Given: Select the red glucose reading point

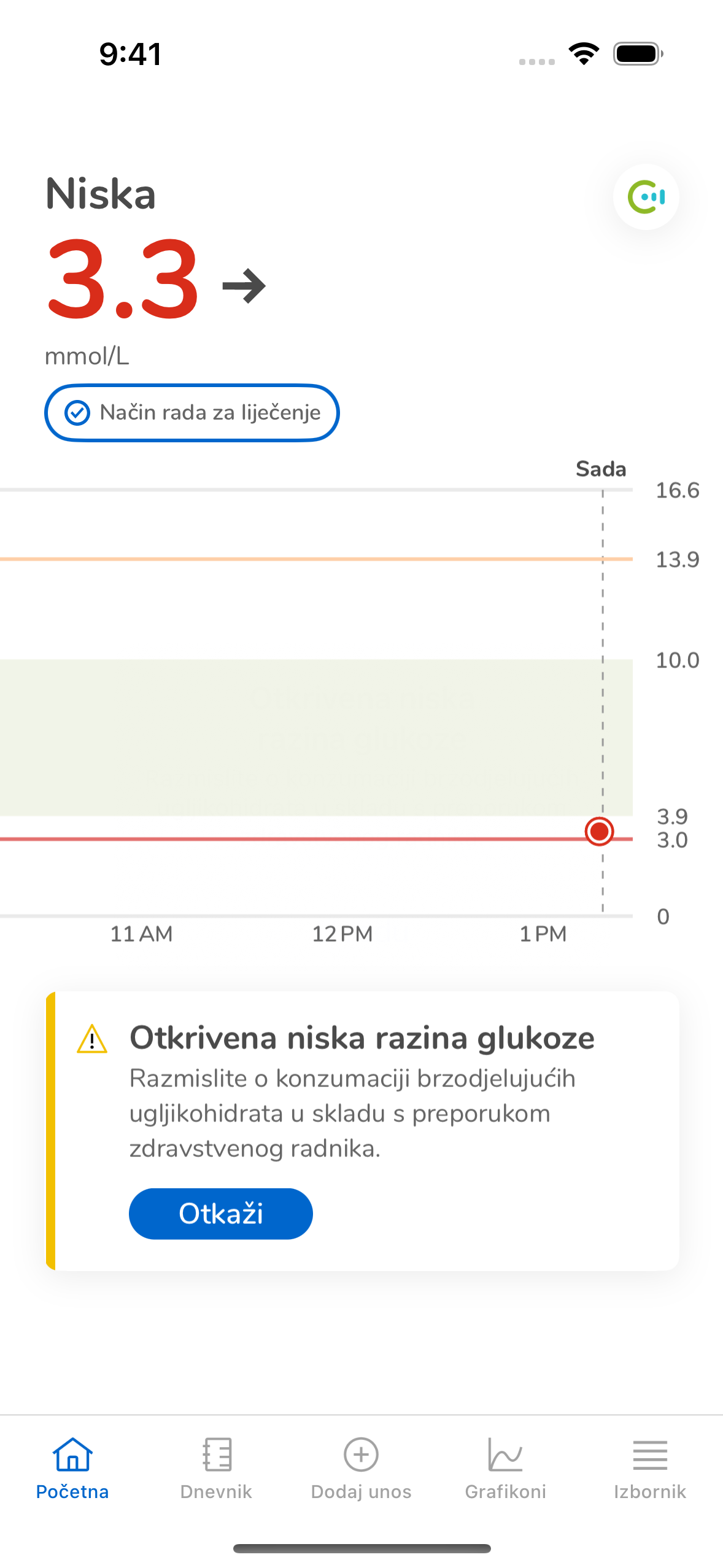Looking at the screenshot, I should pos(600,831).
